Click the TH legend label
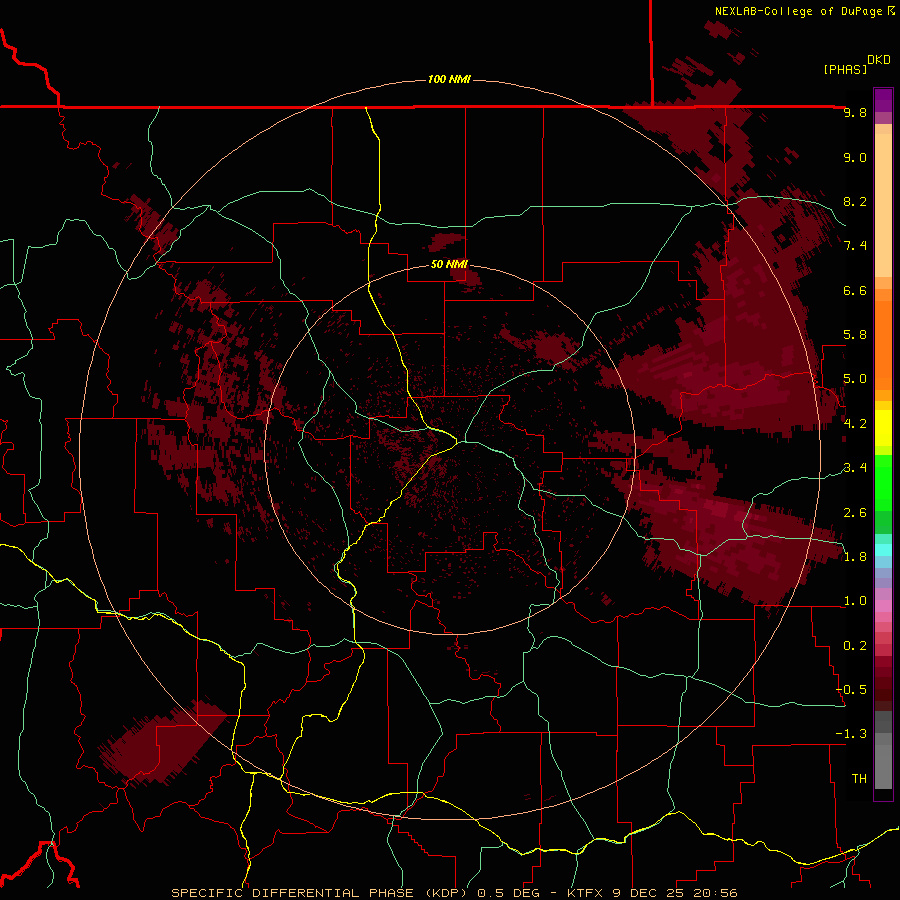This screenshot has height=900, width=900. tap(859, 779)
